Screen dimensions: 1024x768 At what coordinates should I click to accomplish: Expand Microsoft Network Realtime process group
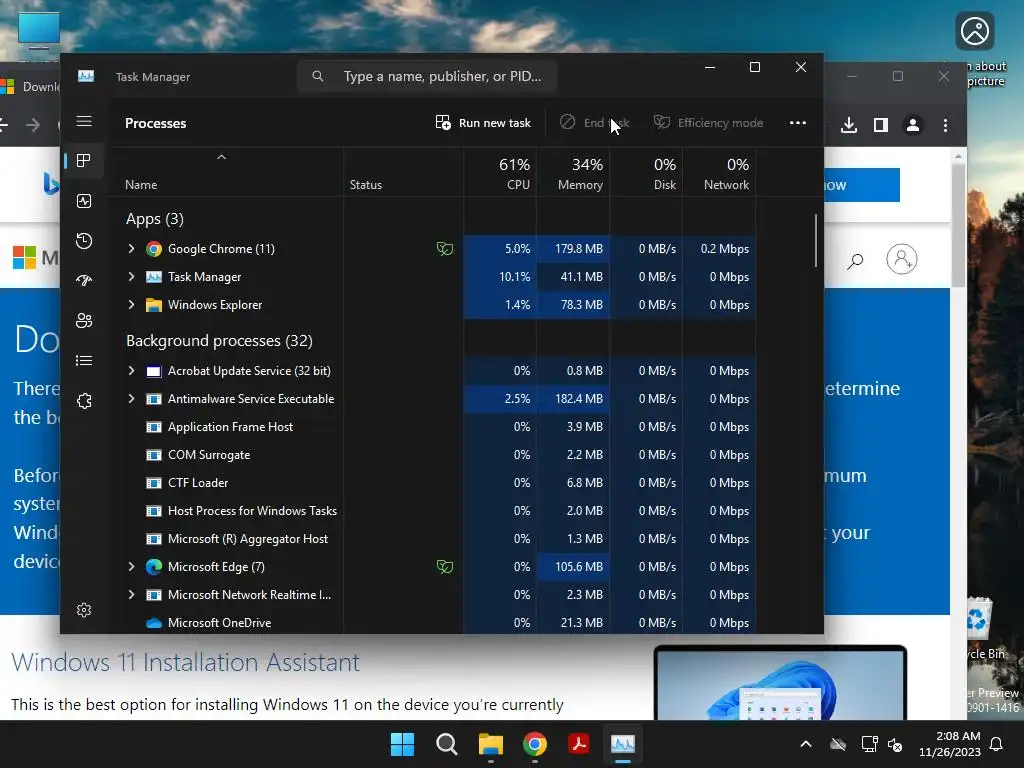[131, 595]
